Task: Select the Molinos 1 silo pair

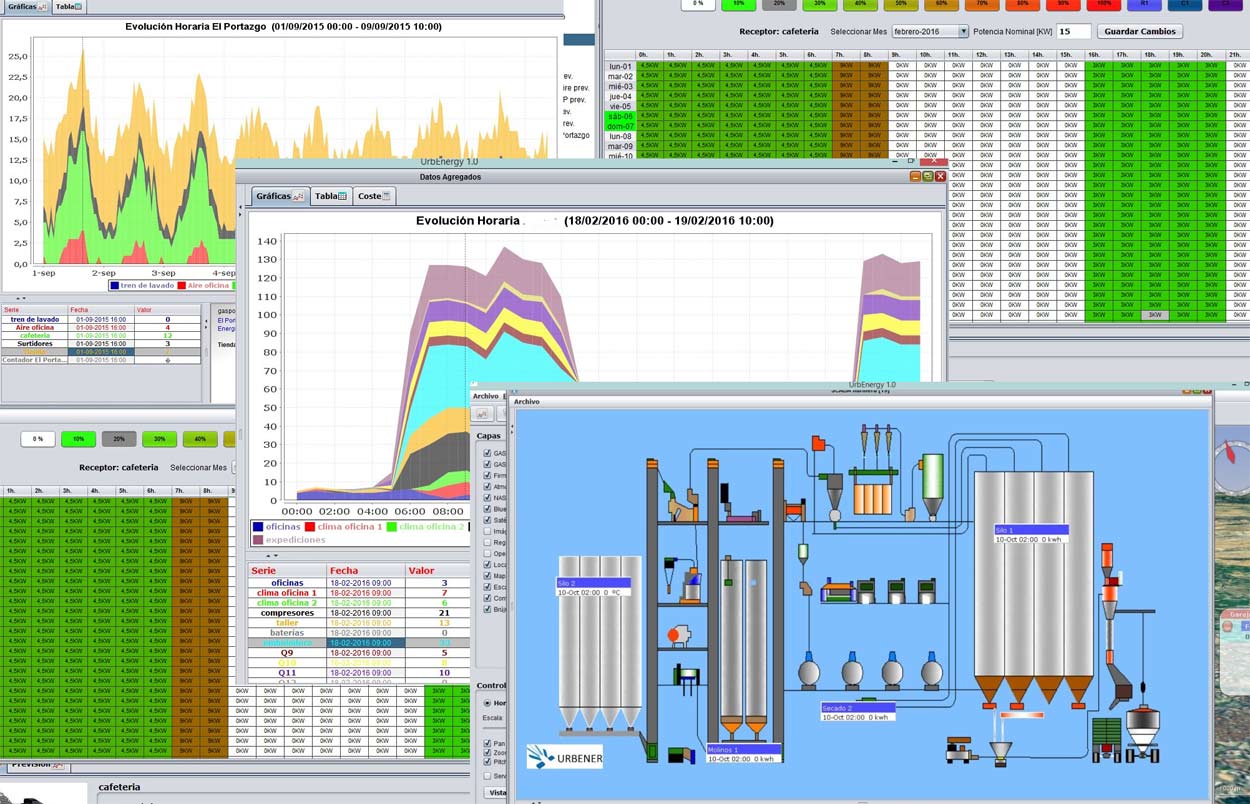Action: pos(742,651)
